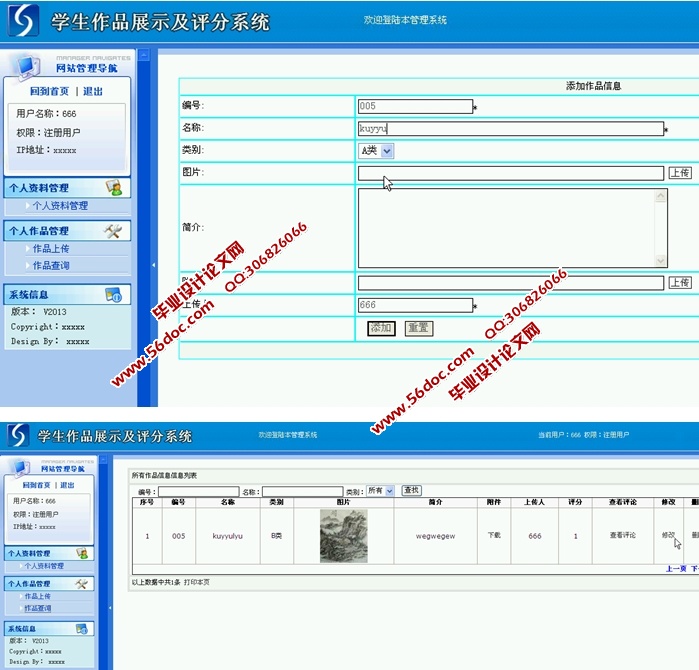Viewport: 699px width, 670px height.
Task: Click the cell showing kuyyulyu
Action: click(228, 536)
